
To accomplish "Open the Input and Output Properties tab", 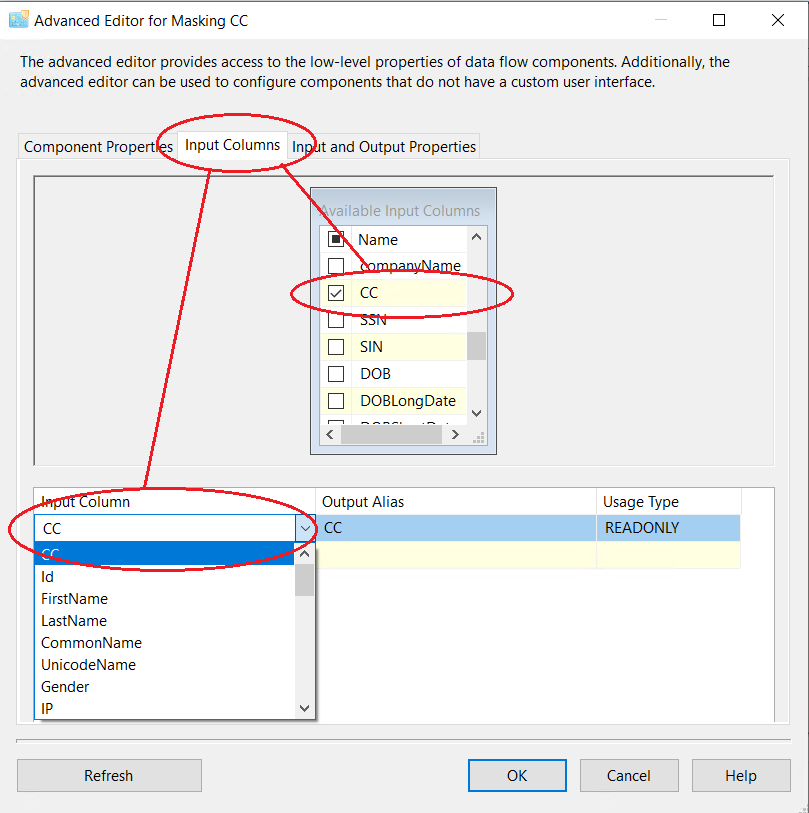I will 384,147.
